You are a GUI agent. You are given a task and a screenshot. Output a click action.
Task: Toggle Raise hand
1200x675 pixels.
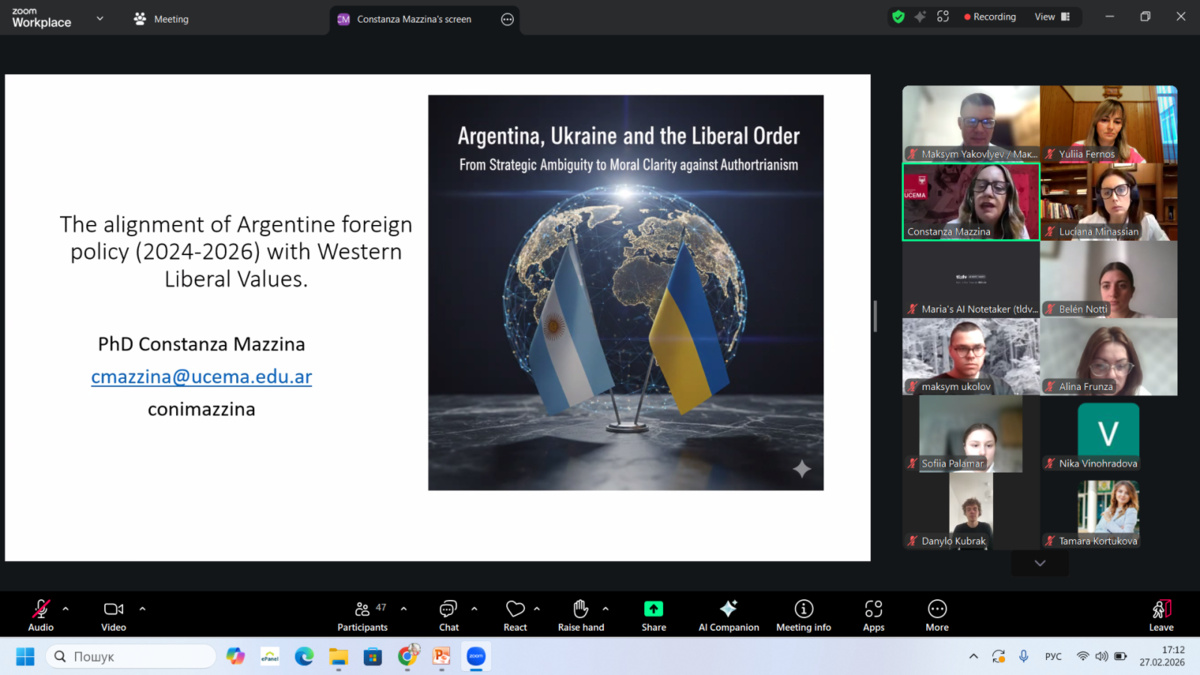[x=580, y=615]
